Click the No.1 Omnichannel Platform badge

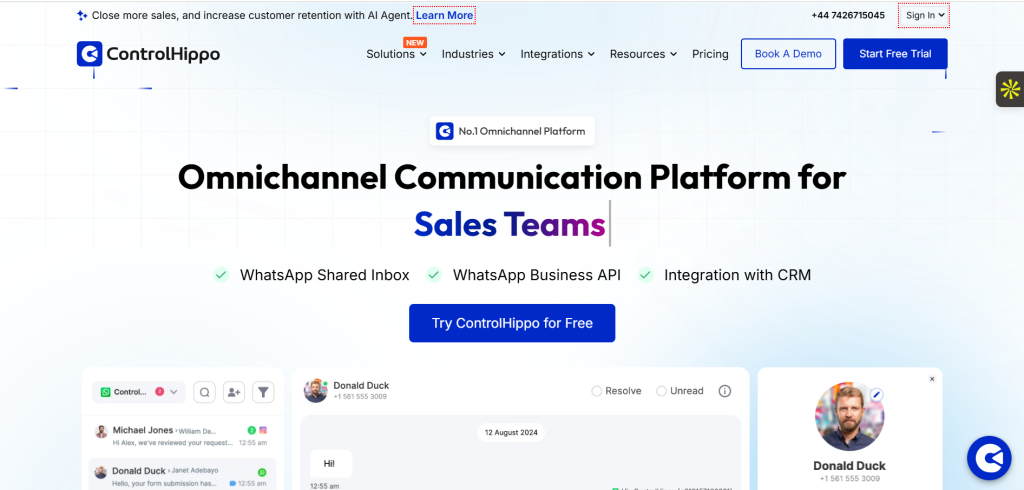click(x=512, y=131)
